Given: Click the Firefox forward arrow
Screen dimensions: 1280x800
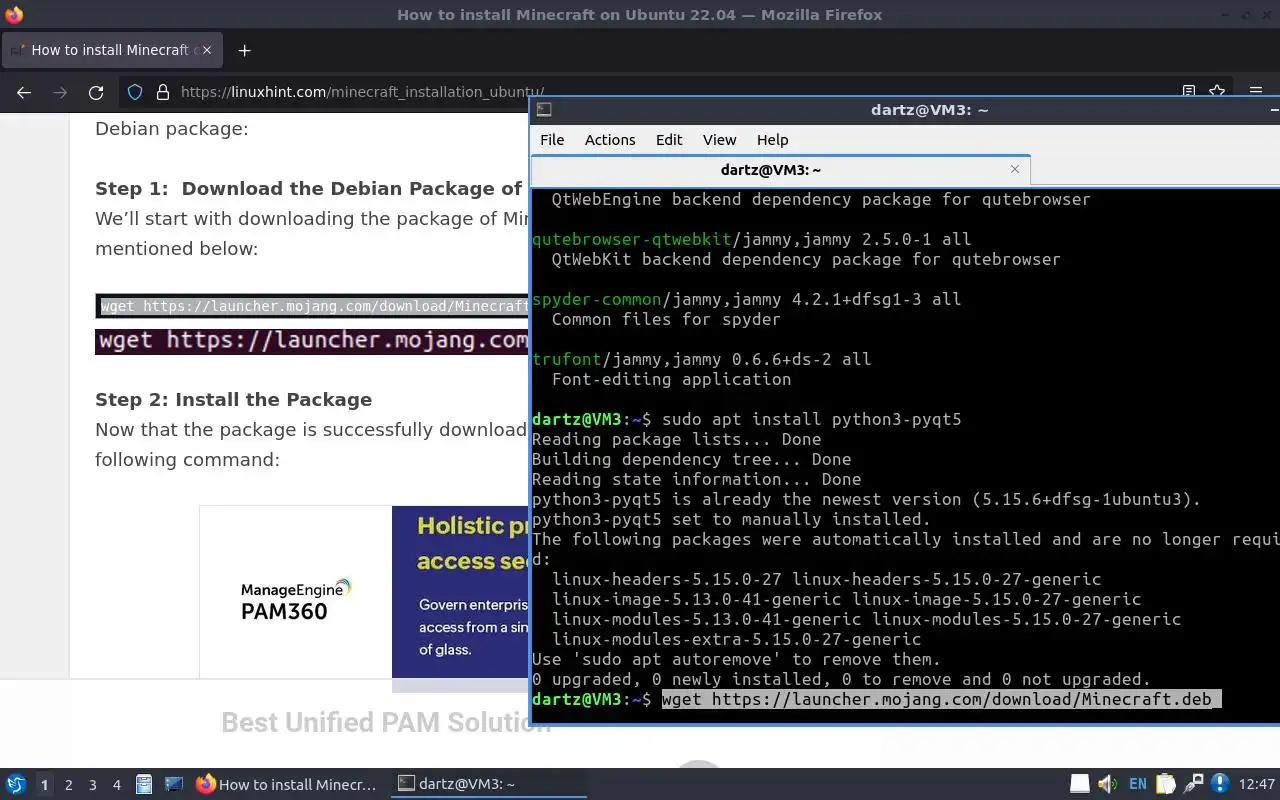Looking at the screenshot, I should point(60,92).
